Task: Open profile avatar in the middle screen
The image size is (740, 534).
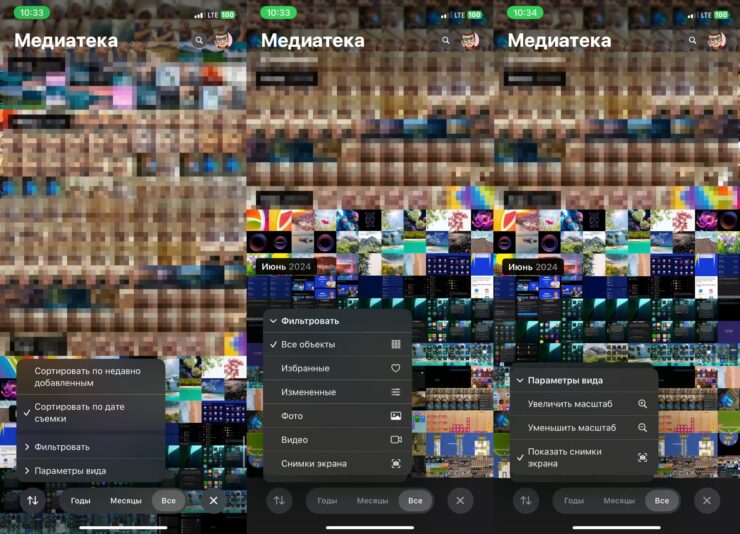Action: 470,41
